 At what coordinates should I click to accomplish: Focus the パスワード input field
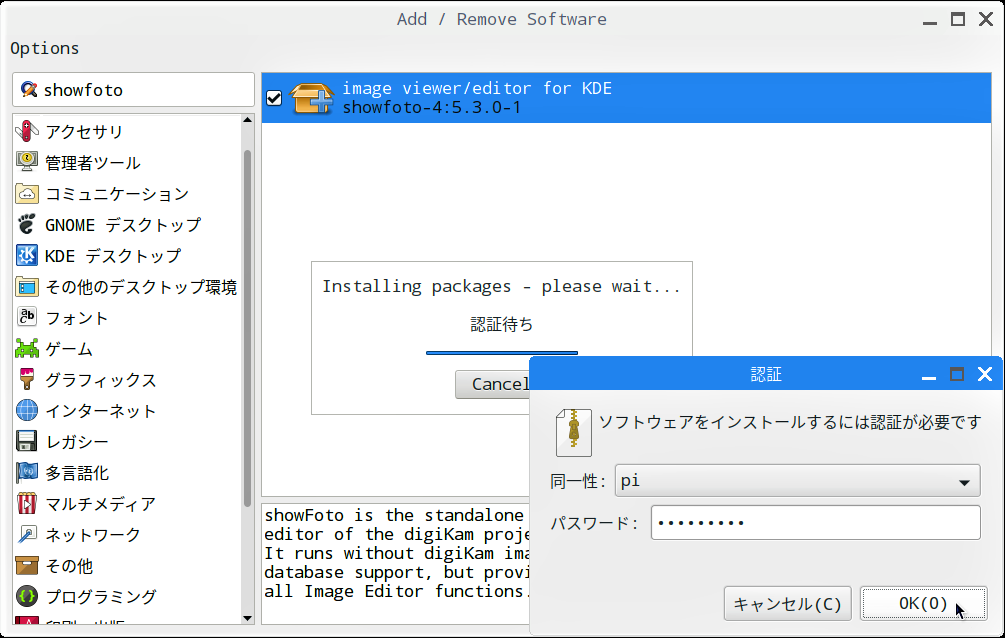click(815, 523)
